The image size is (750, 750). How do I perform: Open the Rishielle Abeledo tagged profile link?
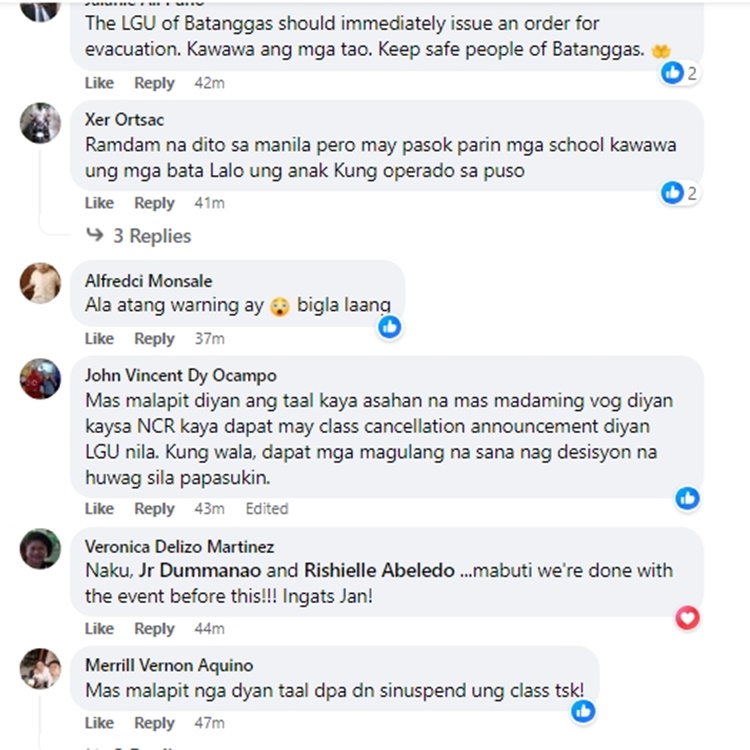pos(379,570)
